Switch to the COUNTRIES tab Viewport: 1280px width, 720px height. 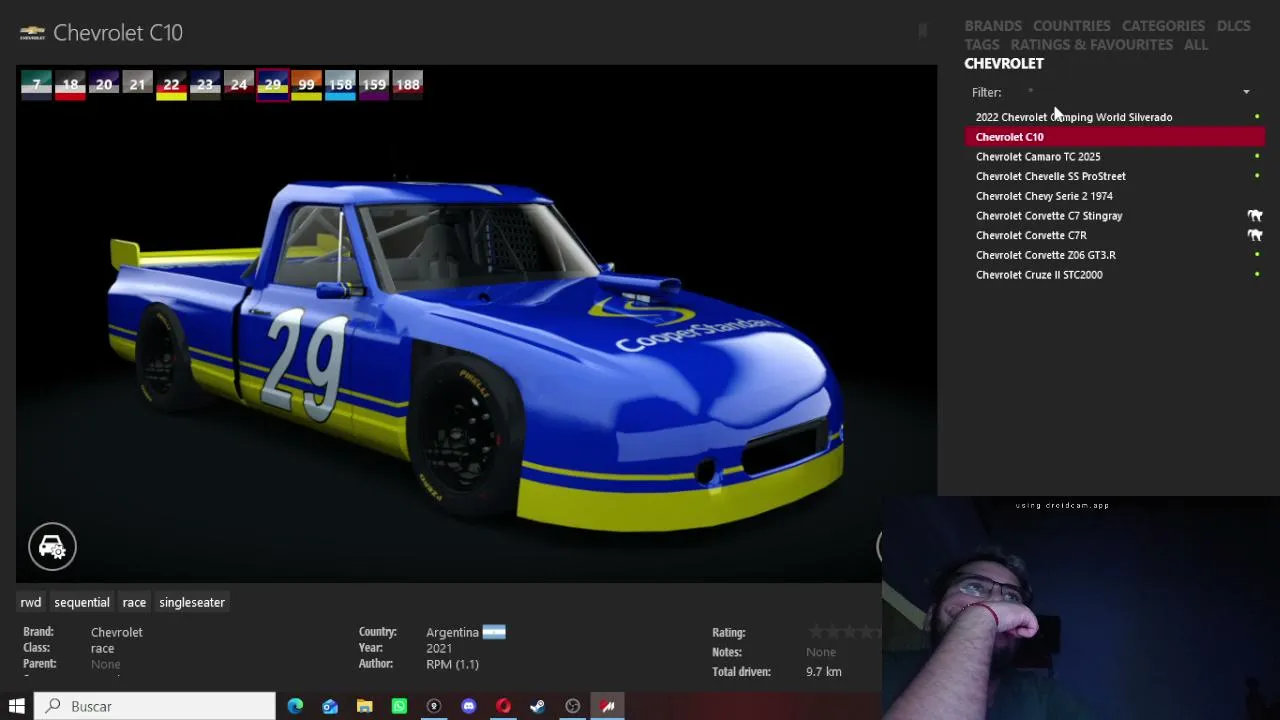coord(1072,26)
